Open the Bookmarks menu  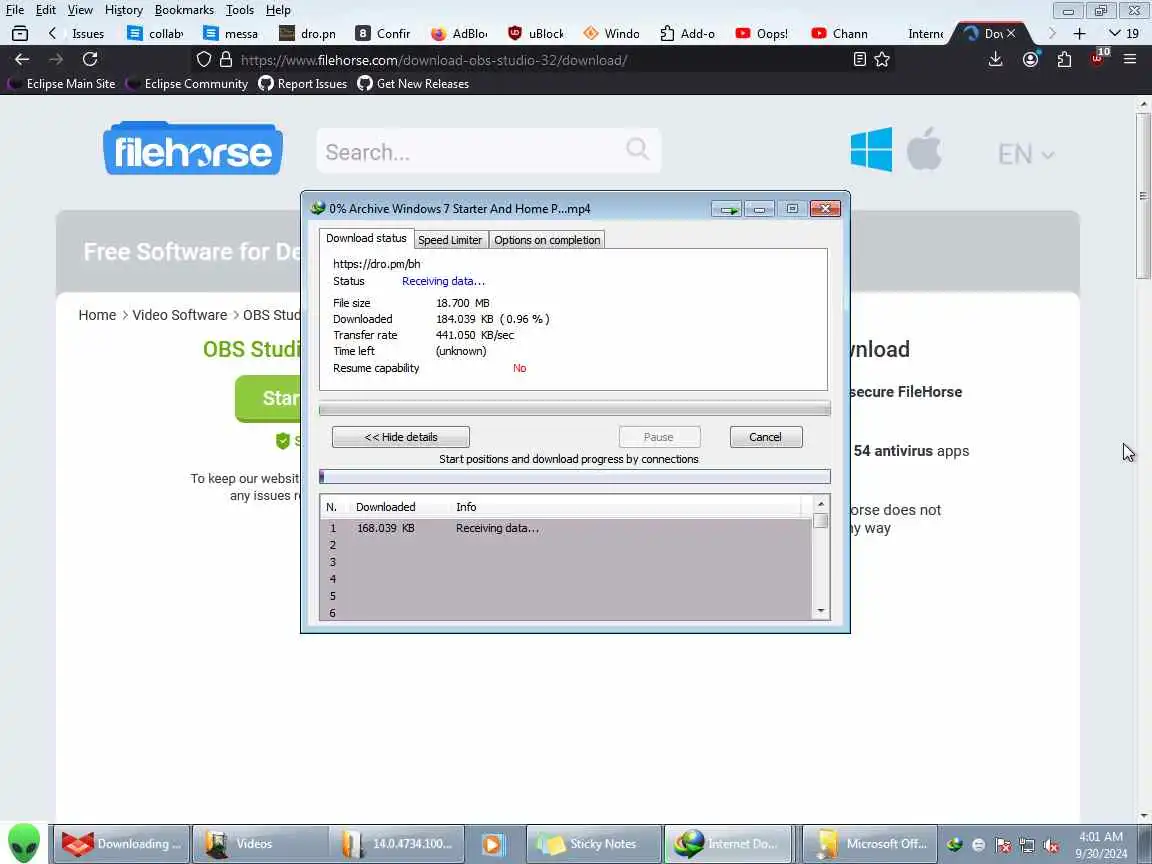(184, 10)
